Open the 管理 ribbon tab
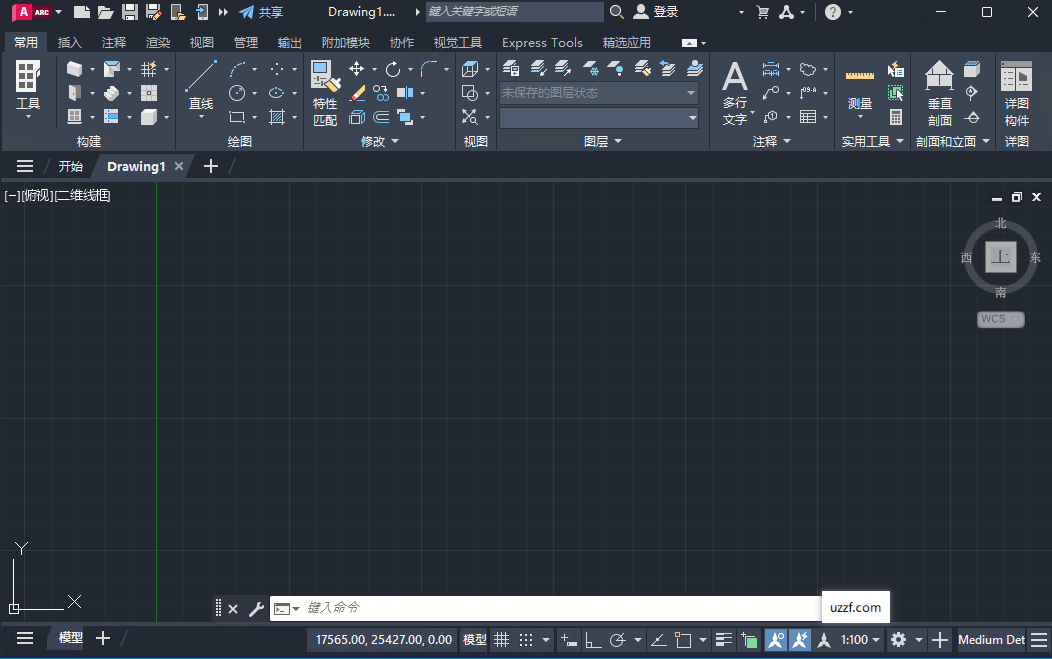 (246, 42)
